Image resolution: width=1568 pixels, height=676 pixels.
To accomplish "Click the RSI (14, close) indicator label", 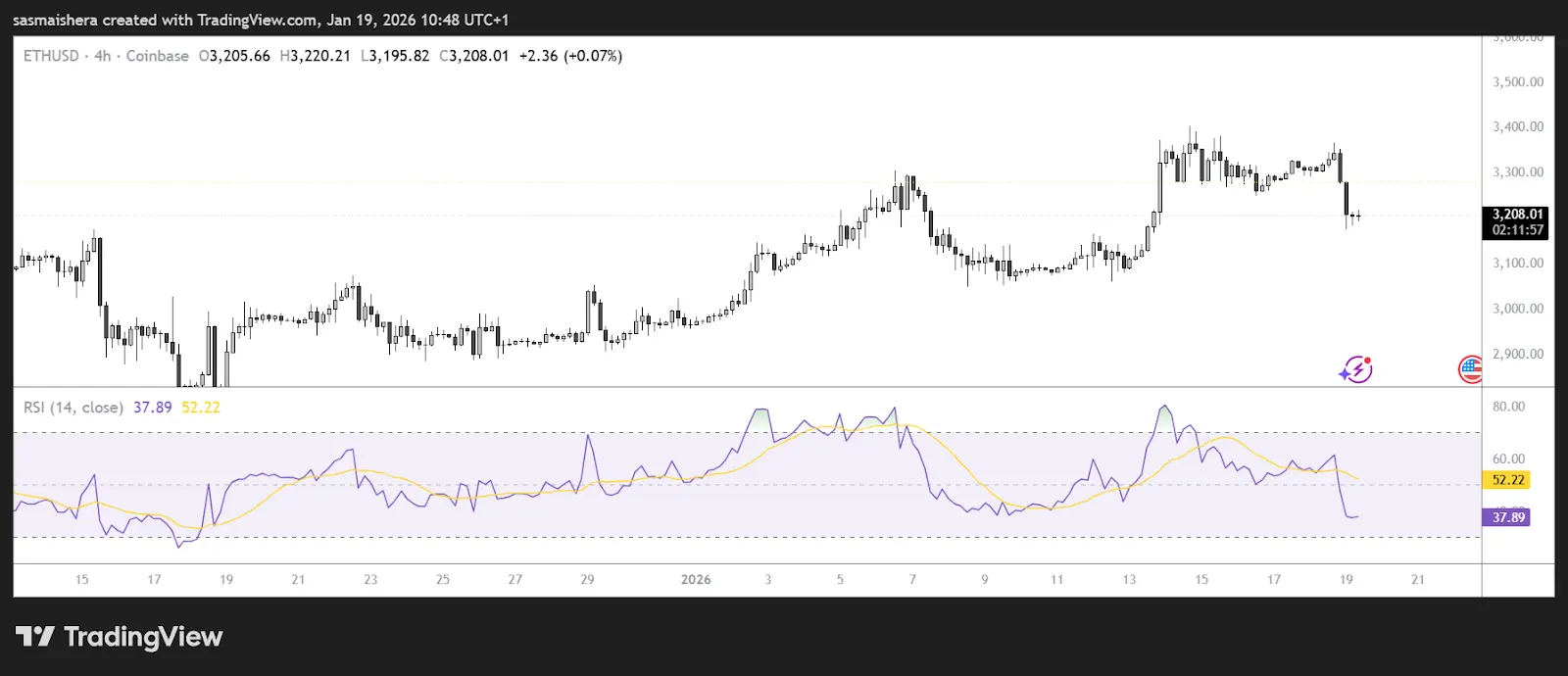I will 73,408.
